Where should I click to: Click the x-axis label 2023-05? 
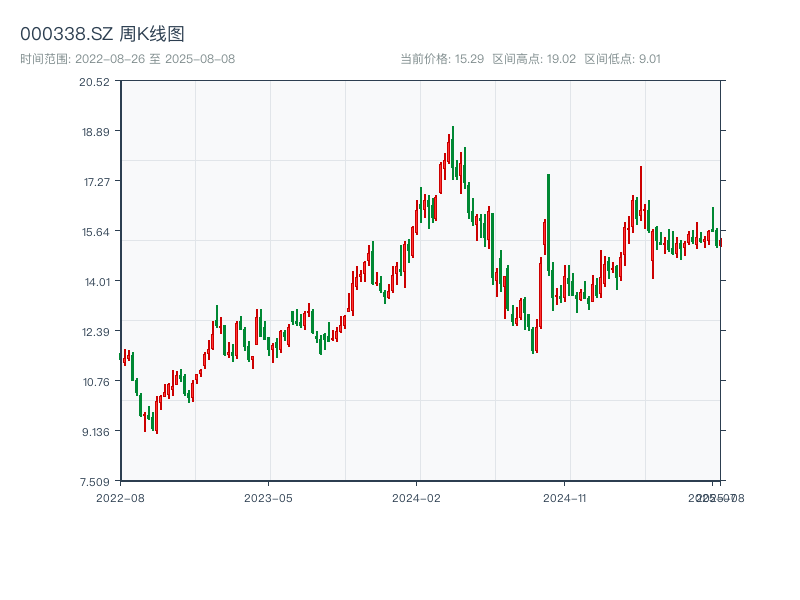(x=268, y=498)
